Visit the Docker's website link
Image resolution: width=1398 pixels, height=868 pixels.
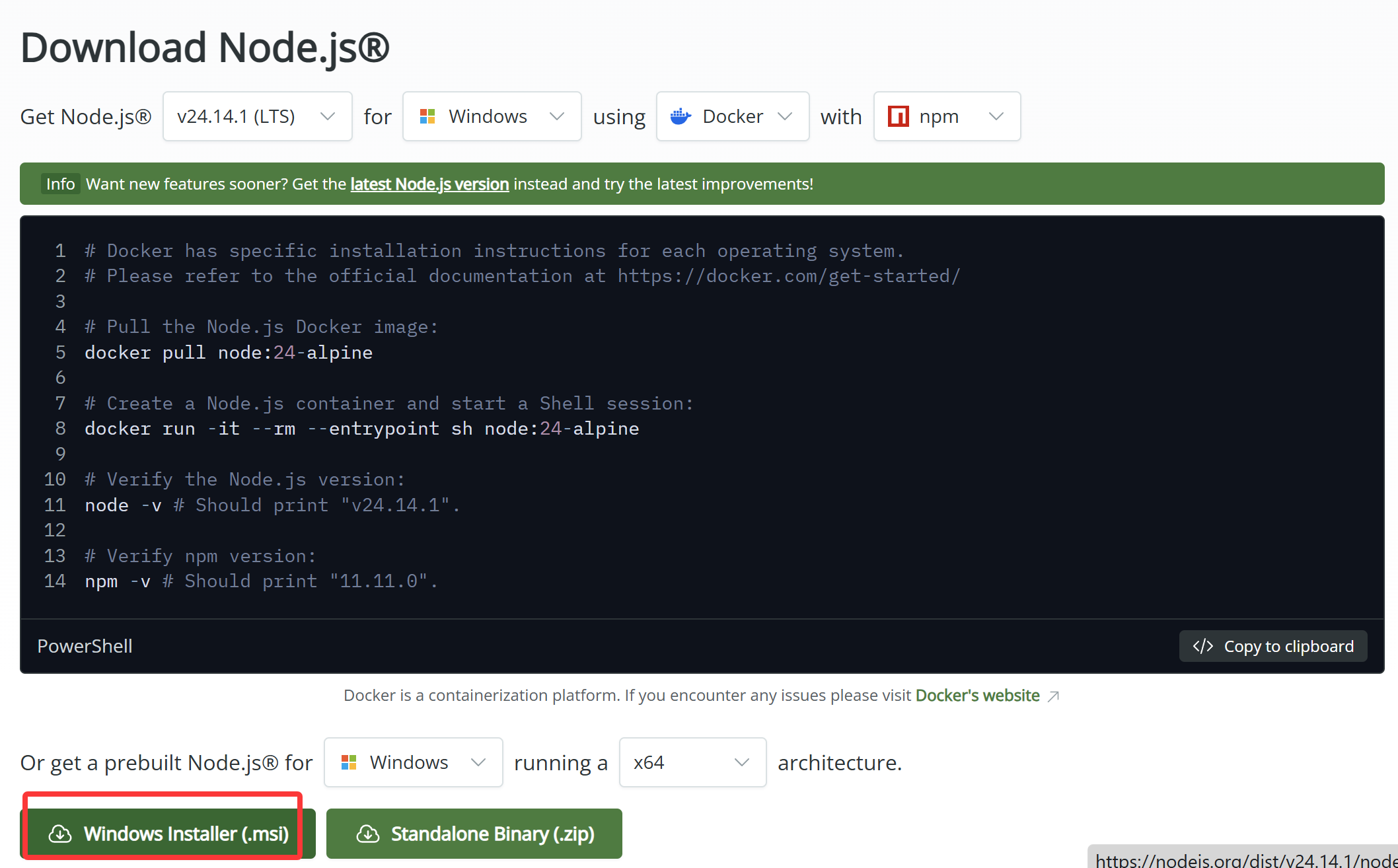[978, 696]
